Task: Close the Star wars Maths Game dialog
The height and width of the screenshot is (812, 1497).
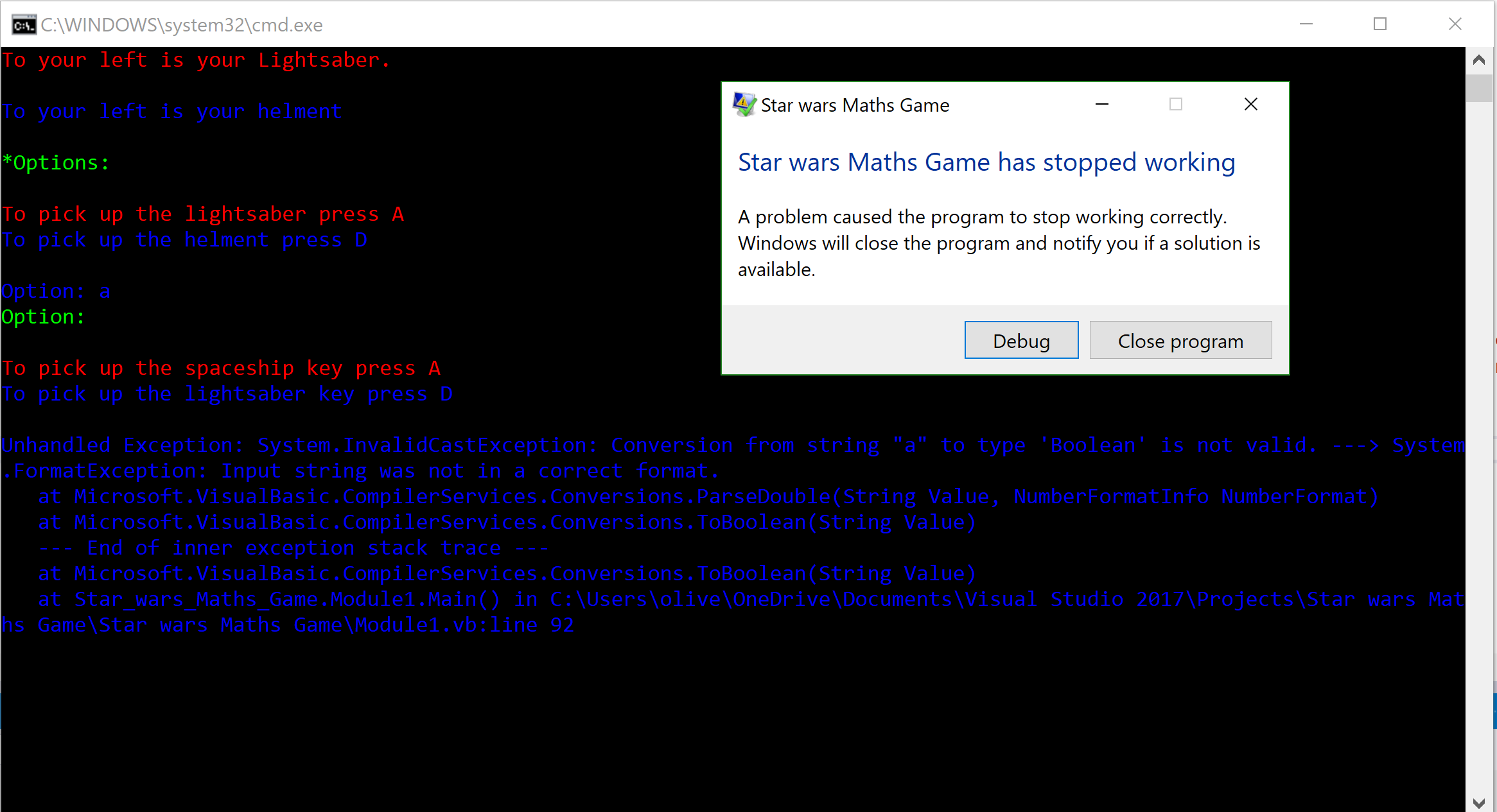Action: [x=1250, y=103]
